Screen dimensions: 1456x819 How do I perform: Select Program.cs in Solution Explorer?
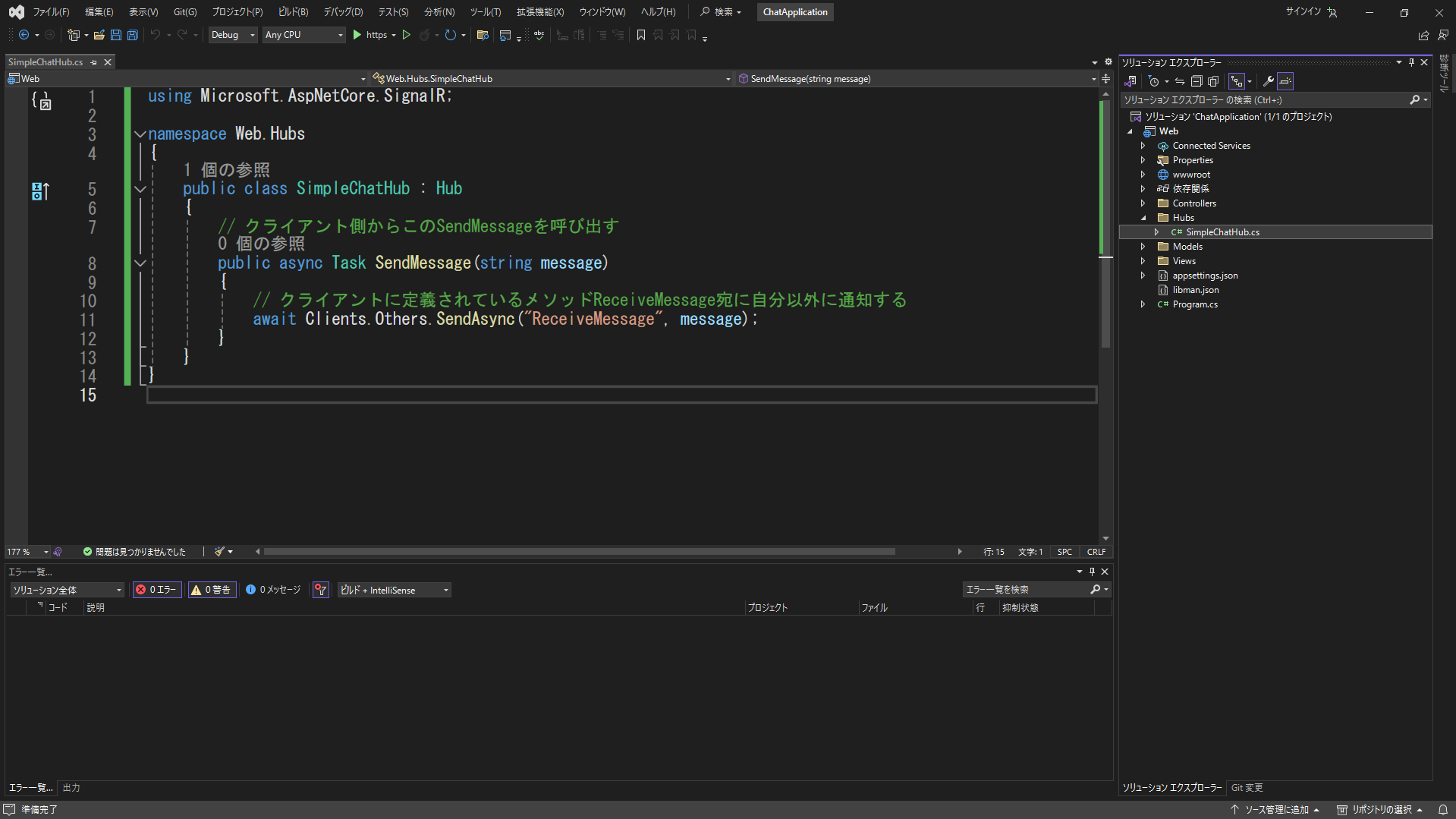1195,304
